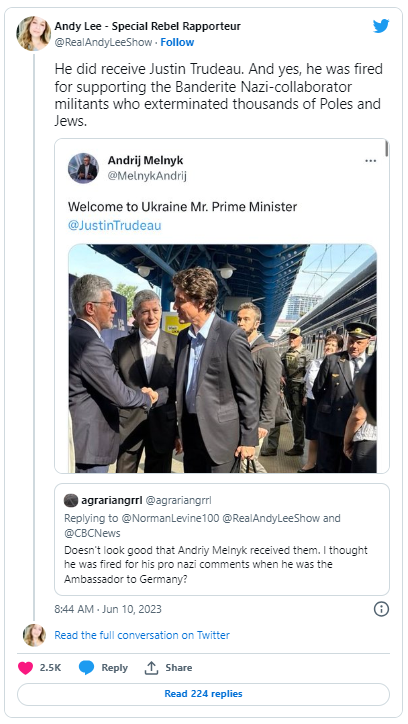This screenshot has height=724, width=408.
Task: Click the embedded tweet's scrollbar handle
Action: (386, 149)
